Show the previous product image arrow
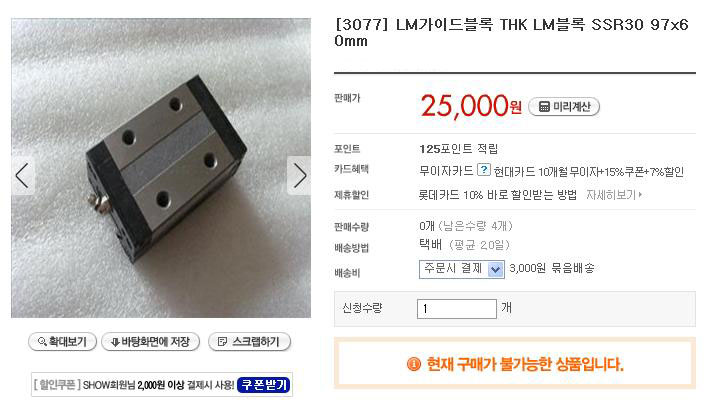Screen dimensions: 715x406 coord(22,176)
